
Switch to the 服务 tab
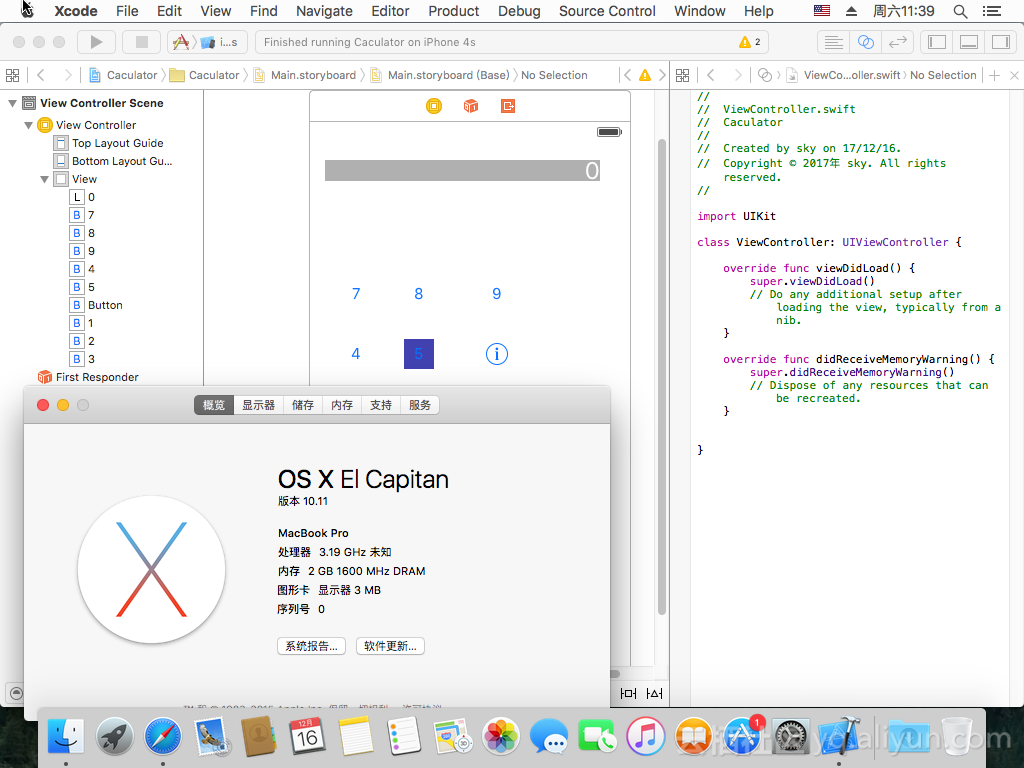(420, 405)
